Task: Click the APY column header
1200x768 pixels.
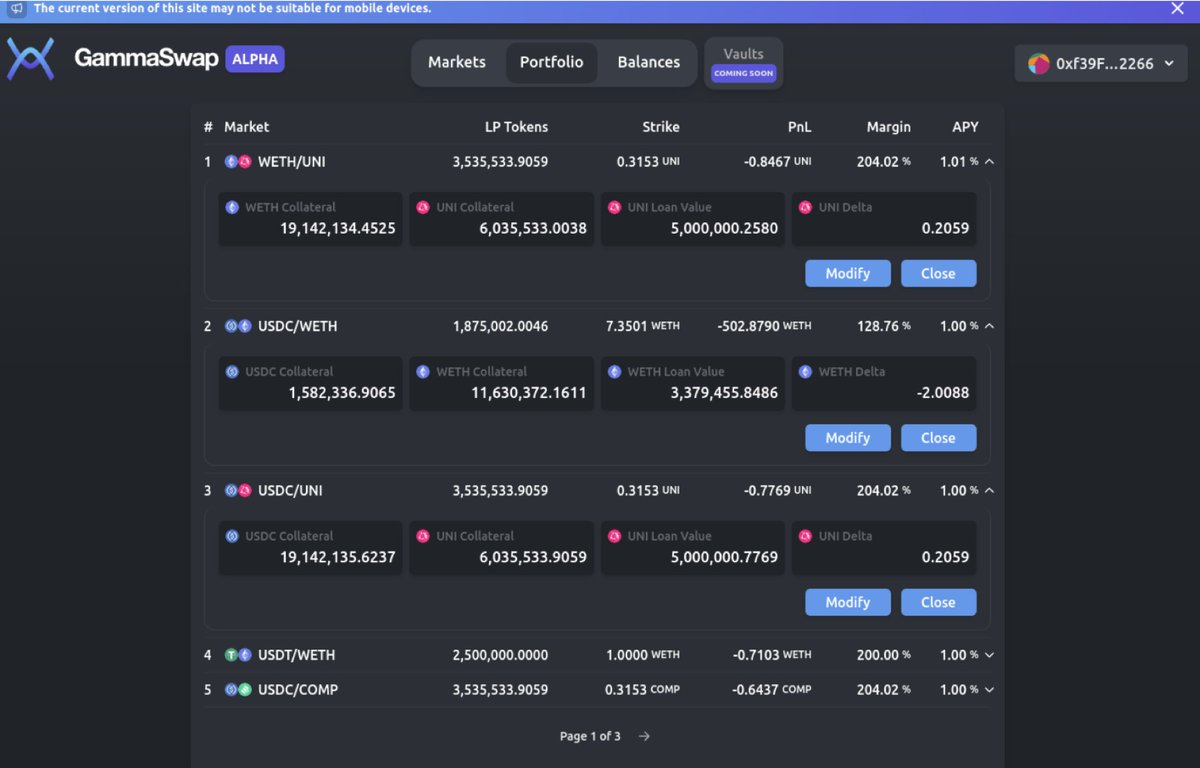Action: (x=965, y=127)
